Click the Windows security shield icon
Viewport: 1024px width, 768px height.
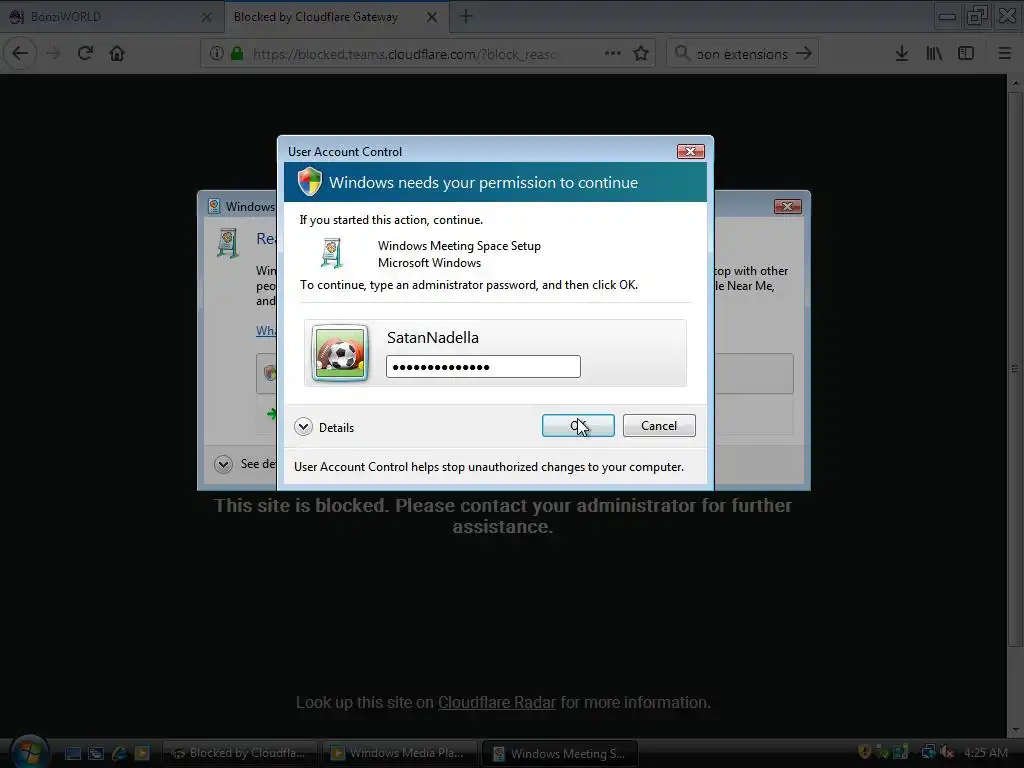pos(310,182)
